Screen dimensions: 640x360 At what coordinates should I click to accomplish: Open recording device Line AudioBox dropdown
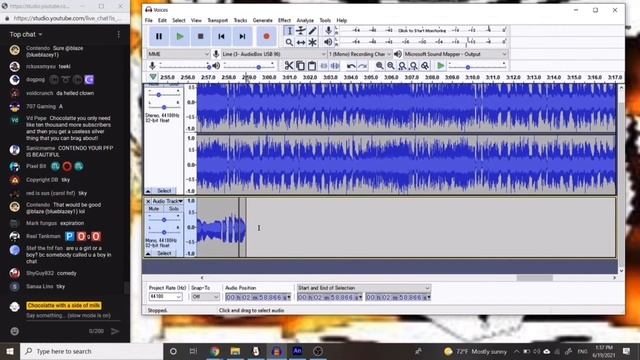[273, 54]
